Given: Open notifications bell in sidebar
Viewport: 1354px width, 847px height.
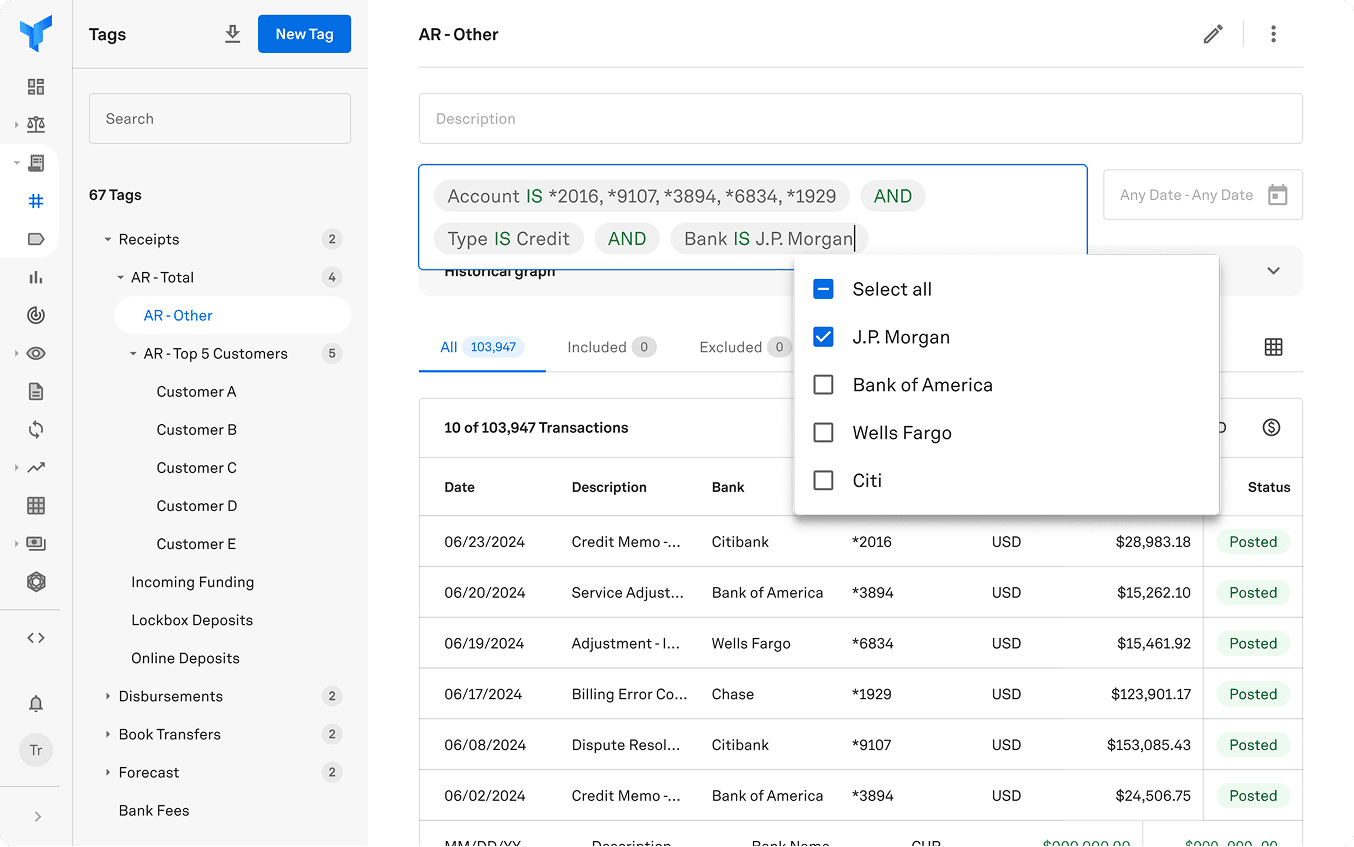Looking at the screenshot, I should pos(36,704).
